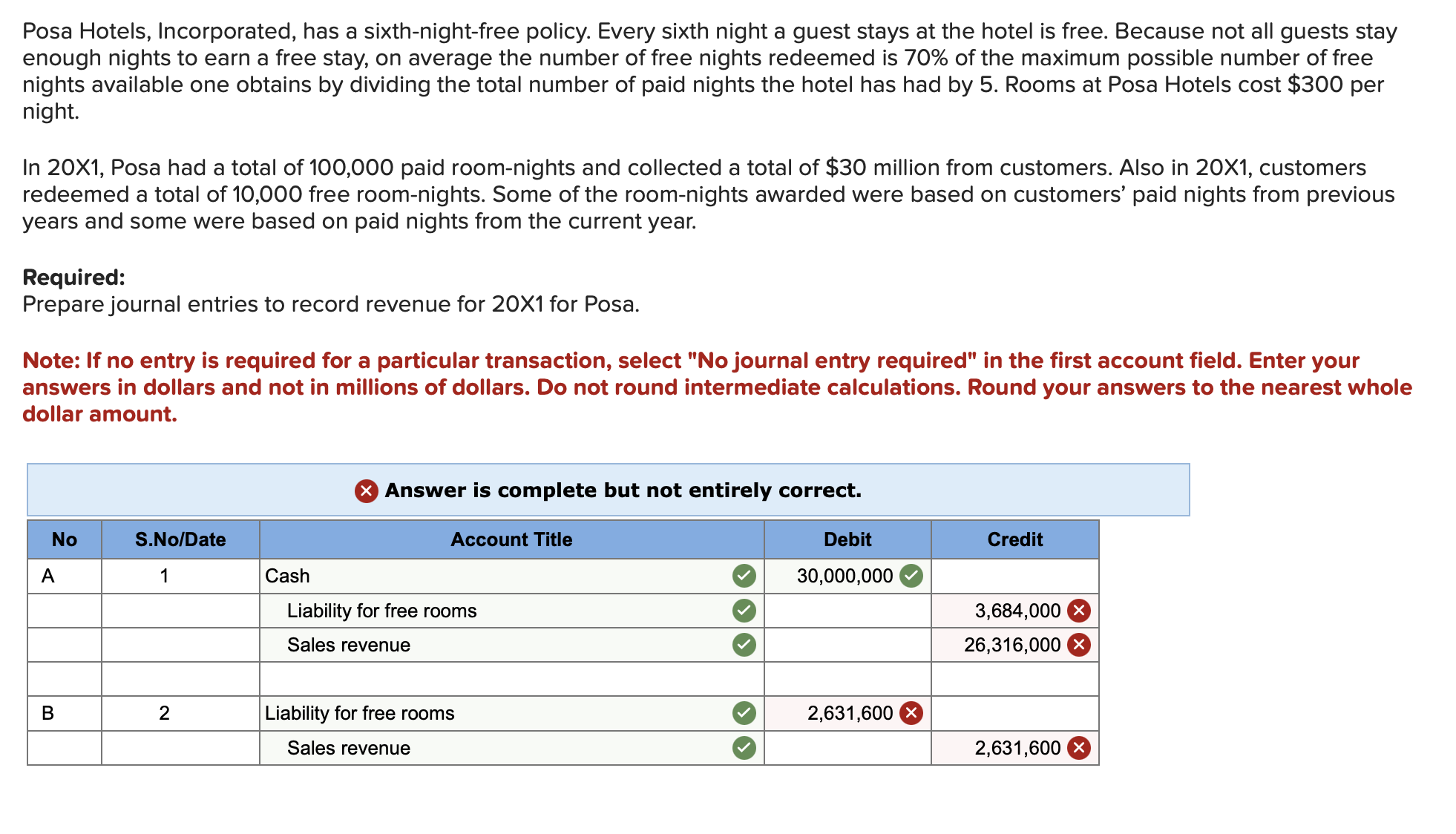Click the checkmark beside Liability for free rooms entry B
The image size is (1456, 834).
click(744, 713)
